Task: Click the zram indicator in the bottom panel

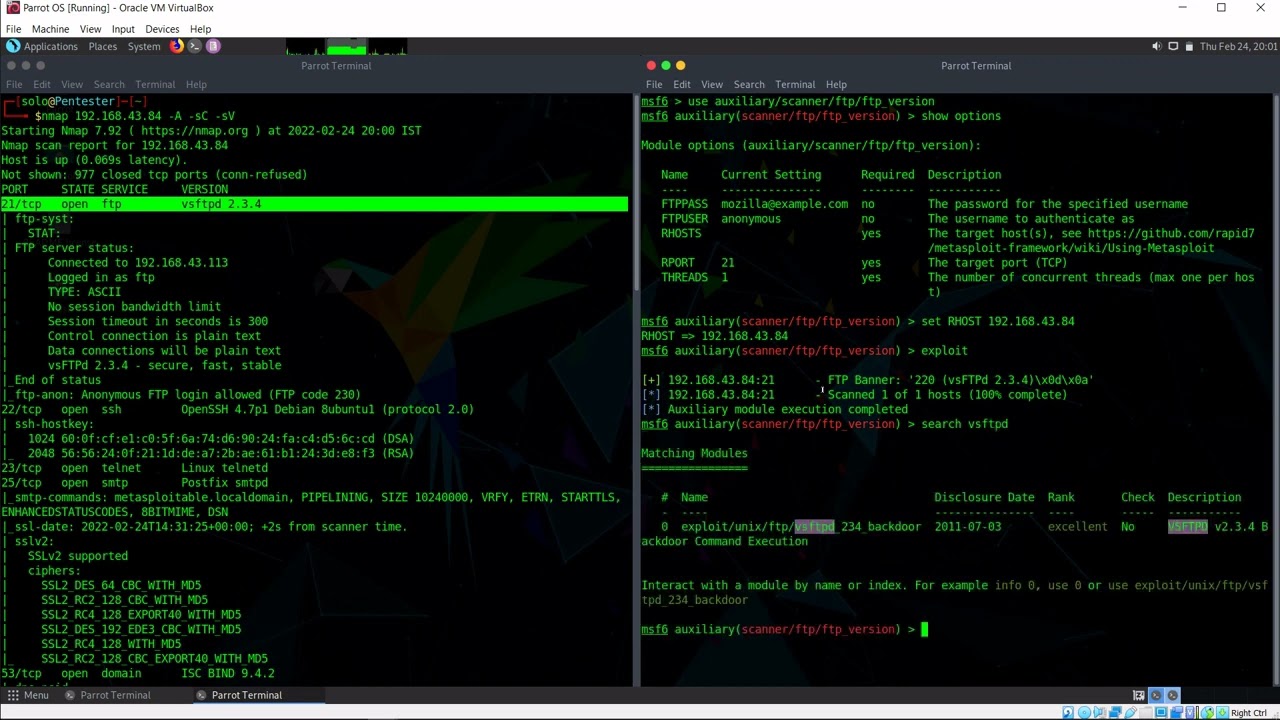Action: click(x=1139, y=695)
